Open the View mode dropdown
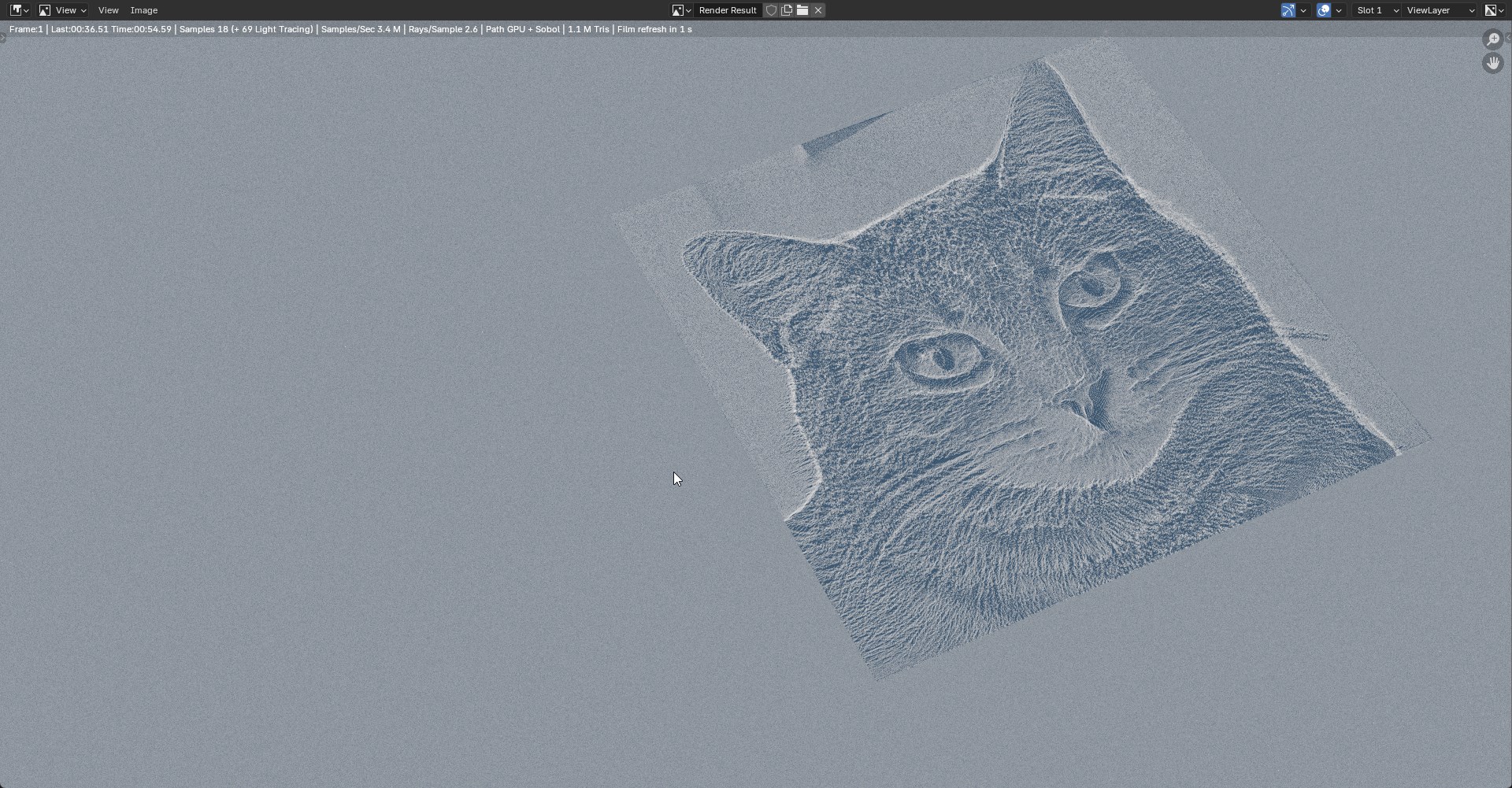The image size is (1512, 788). coord(63,10)
